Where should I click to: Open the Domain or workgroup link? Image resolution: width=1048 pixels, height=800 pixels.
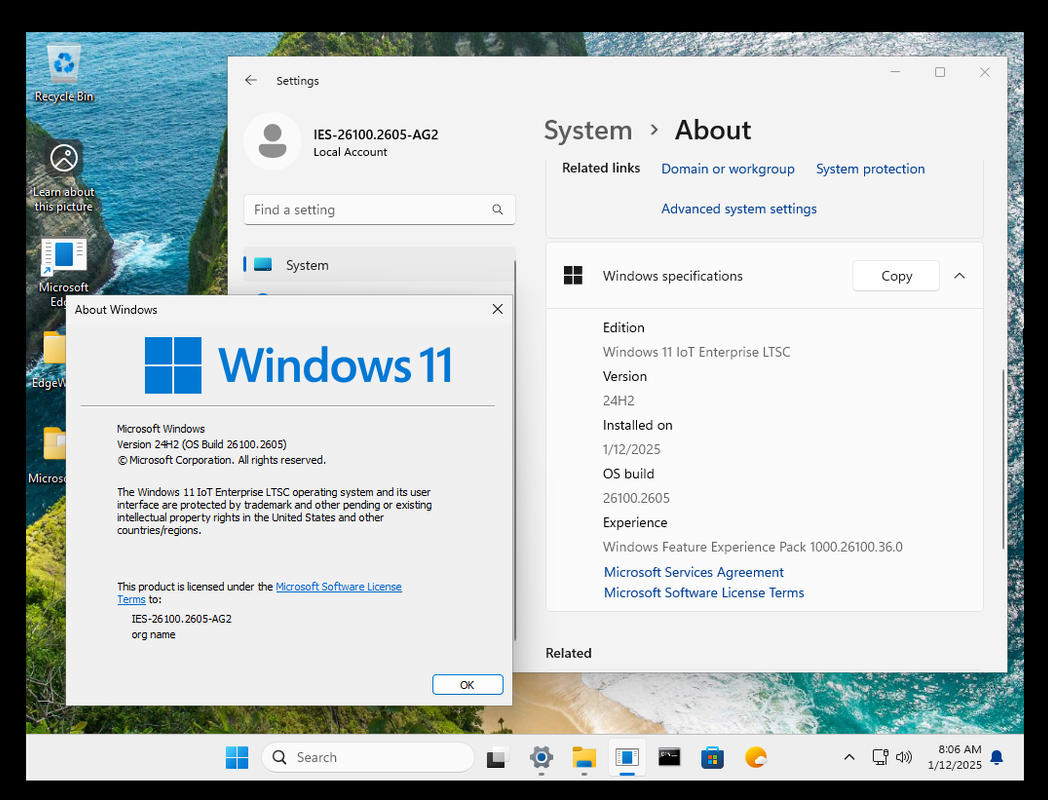728,168
